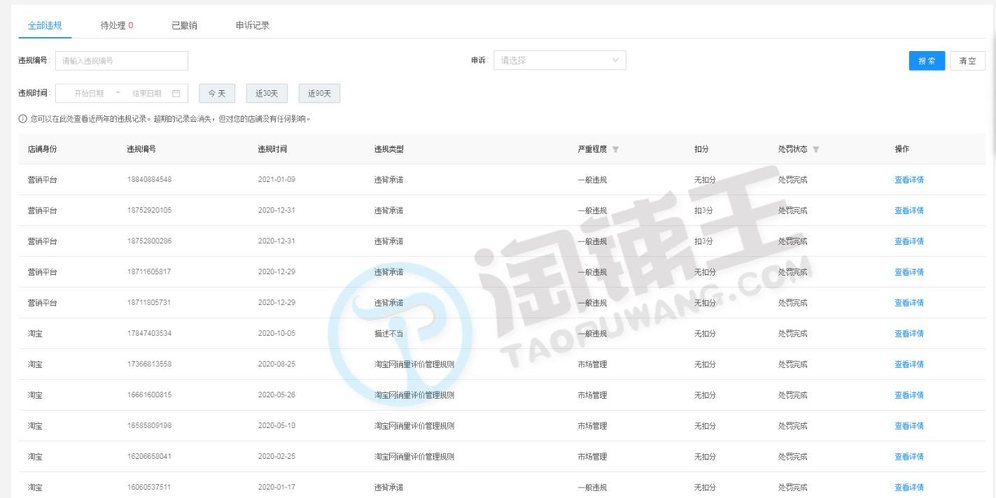Click the filter icon next to 处罚状态

pos(816,149)
